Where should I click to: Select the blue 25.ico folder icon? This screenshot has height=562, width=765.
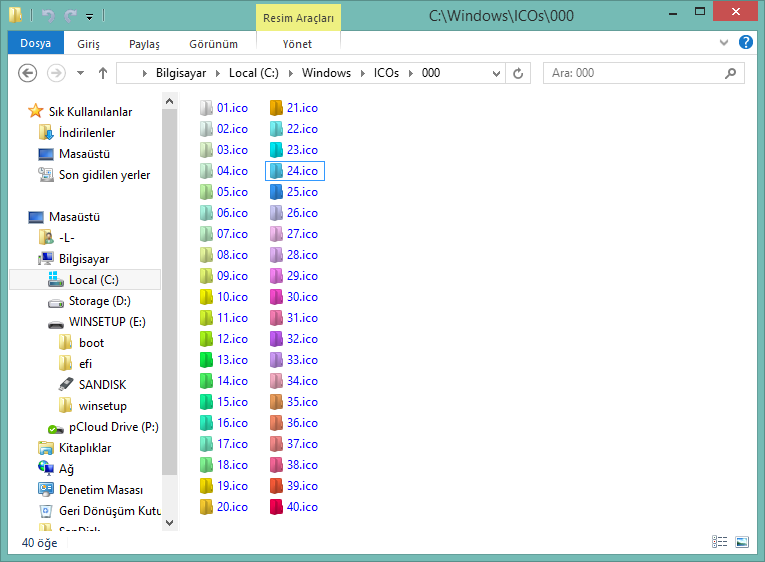coord(276,192)
